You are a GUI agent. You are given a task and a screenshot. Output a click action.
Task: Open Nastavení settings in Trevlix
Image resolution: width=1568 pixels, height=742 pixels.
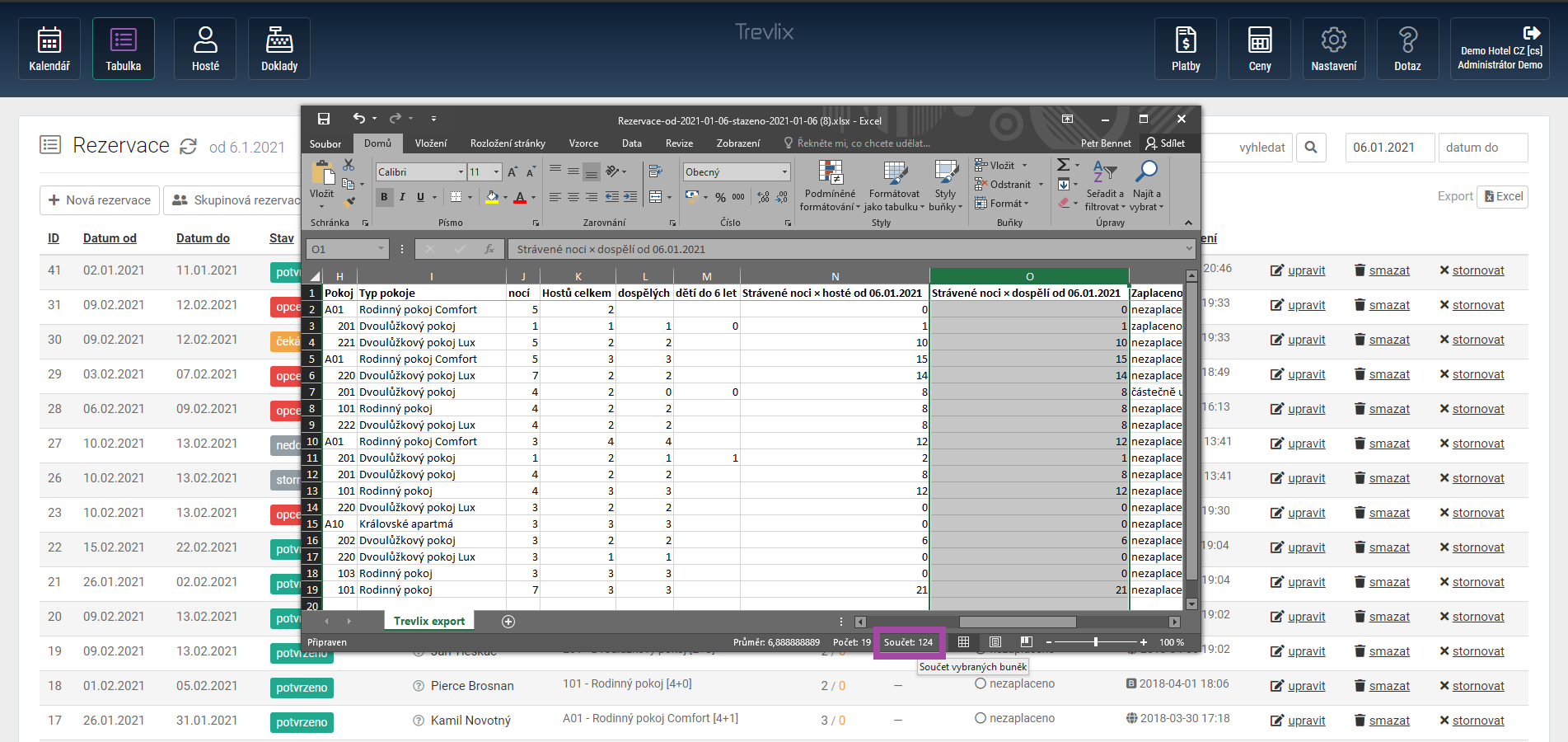[x=1334, y=49]
